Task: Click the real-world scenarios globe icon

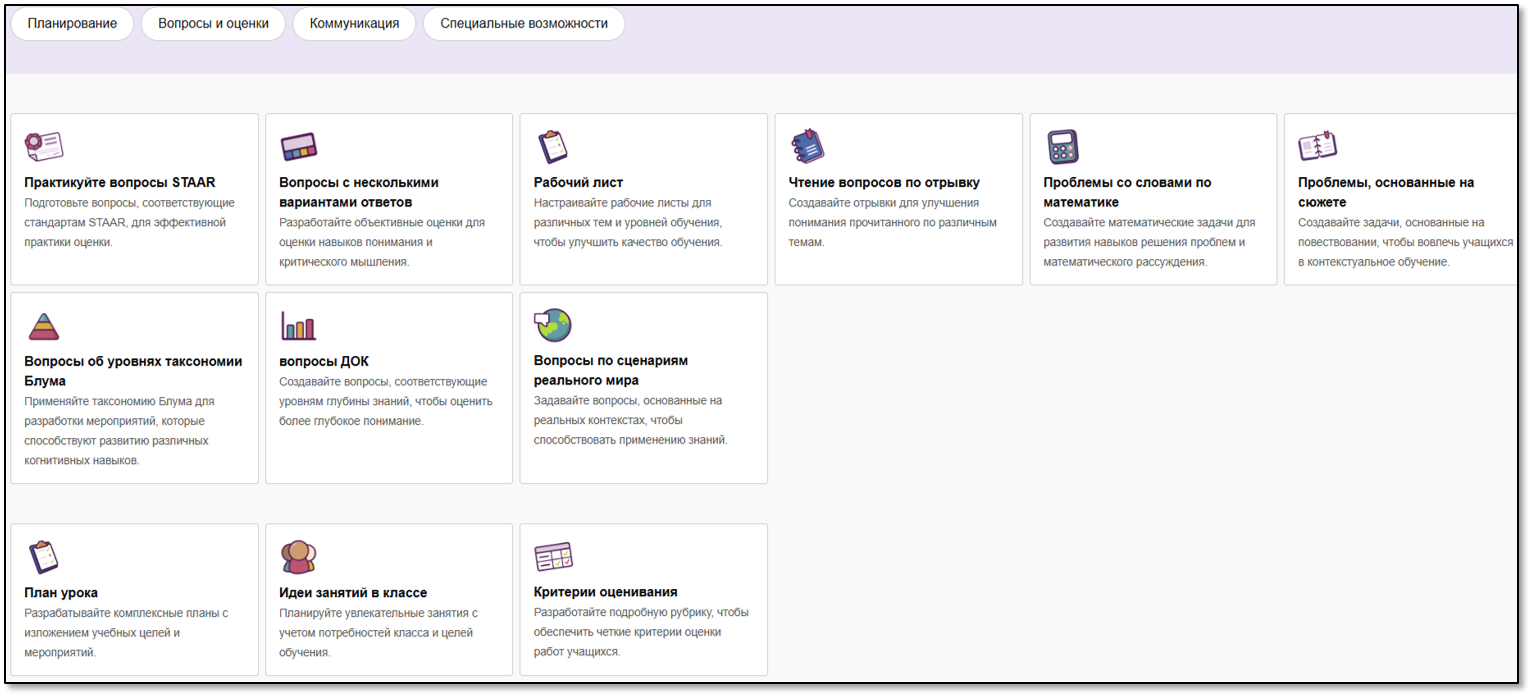Action: tap(553, 325)
